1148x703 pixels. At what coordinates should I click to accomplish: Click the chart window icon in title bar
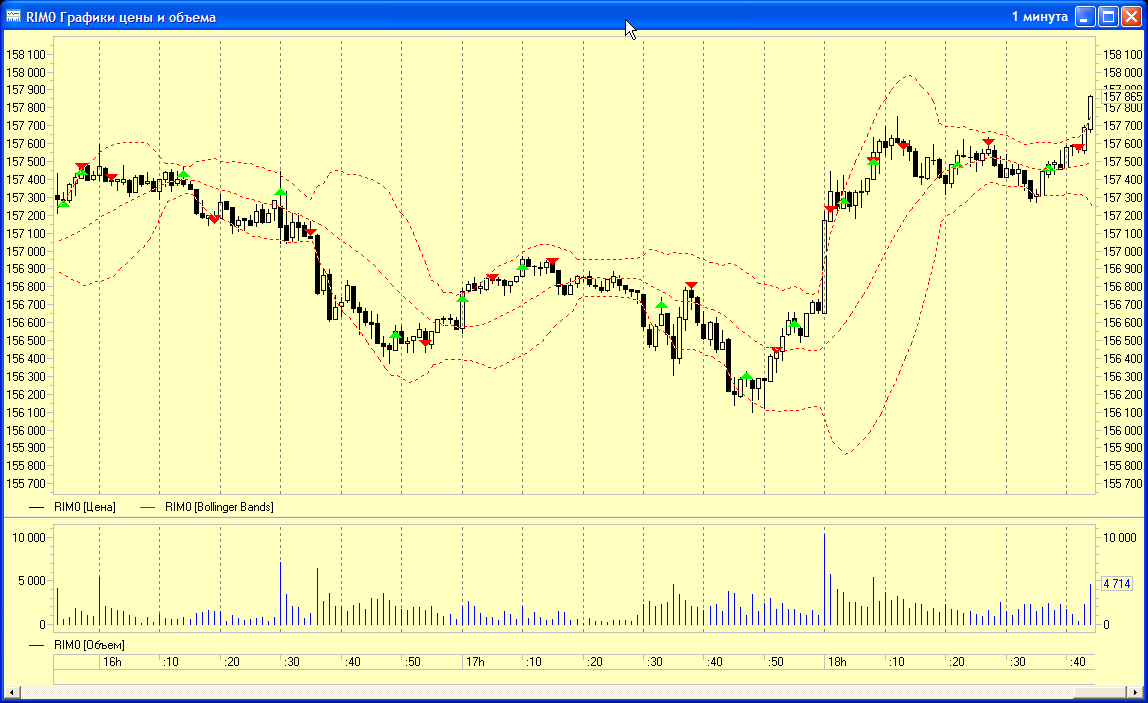click(x=13, y=17)
